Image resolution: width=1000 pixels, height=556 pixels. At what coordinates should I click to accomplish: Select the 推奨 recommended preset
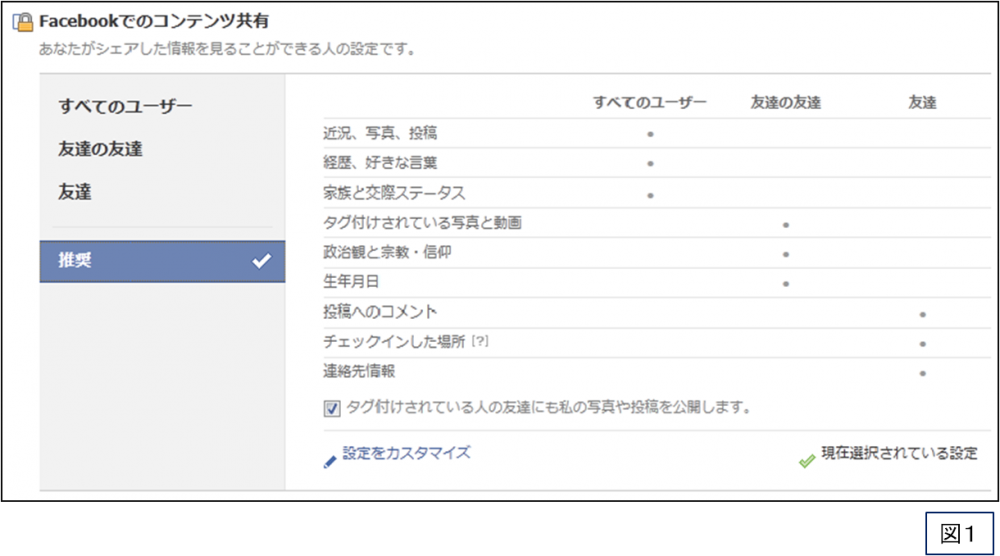[x=162, y=261]
